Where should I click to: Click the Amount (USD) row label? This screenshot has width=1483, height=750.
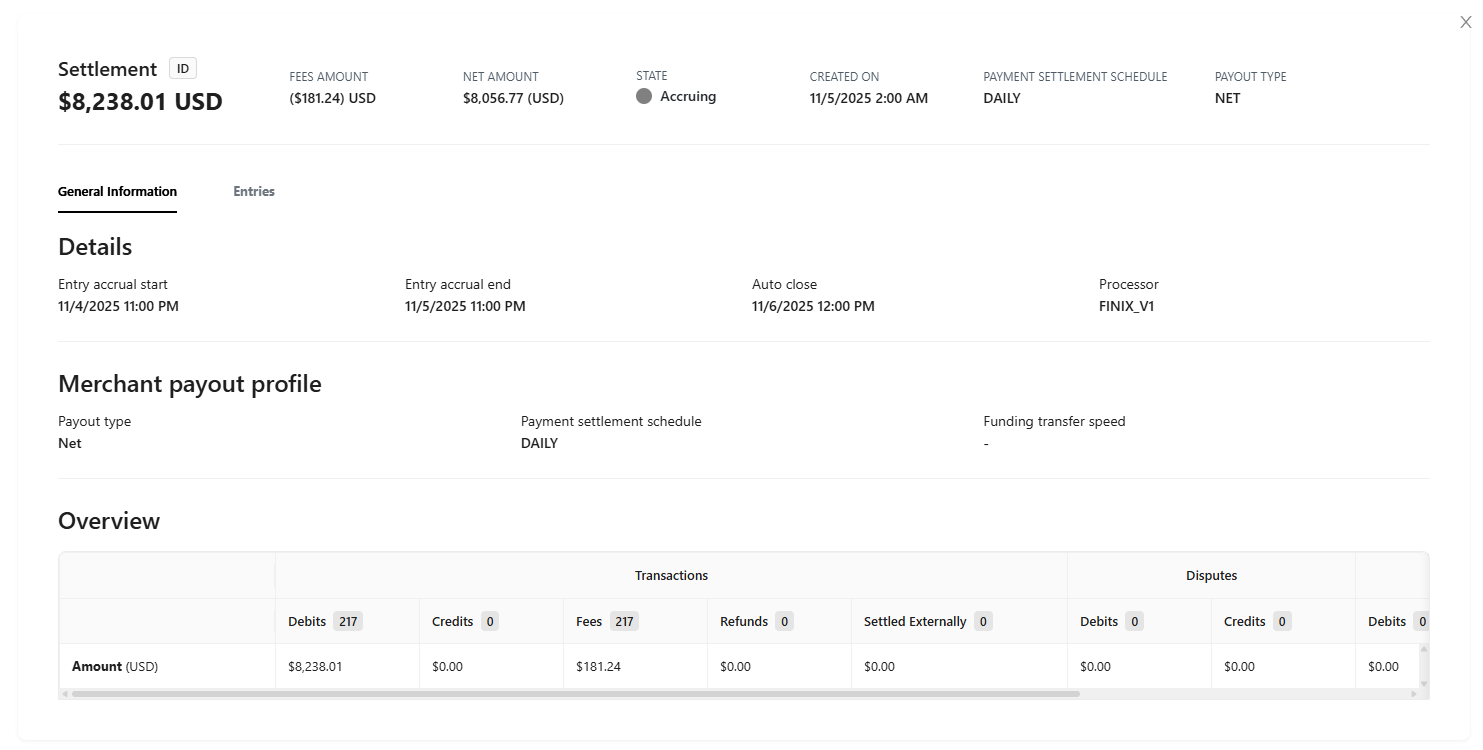point(115,666)
